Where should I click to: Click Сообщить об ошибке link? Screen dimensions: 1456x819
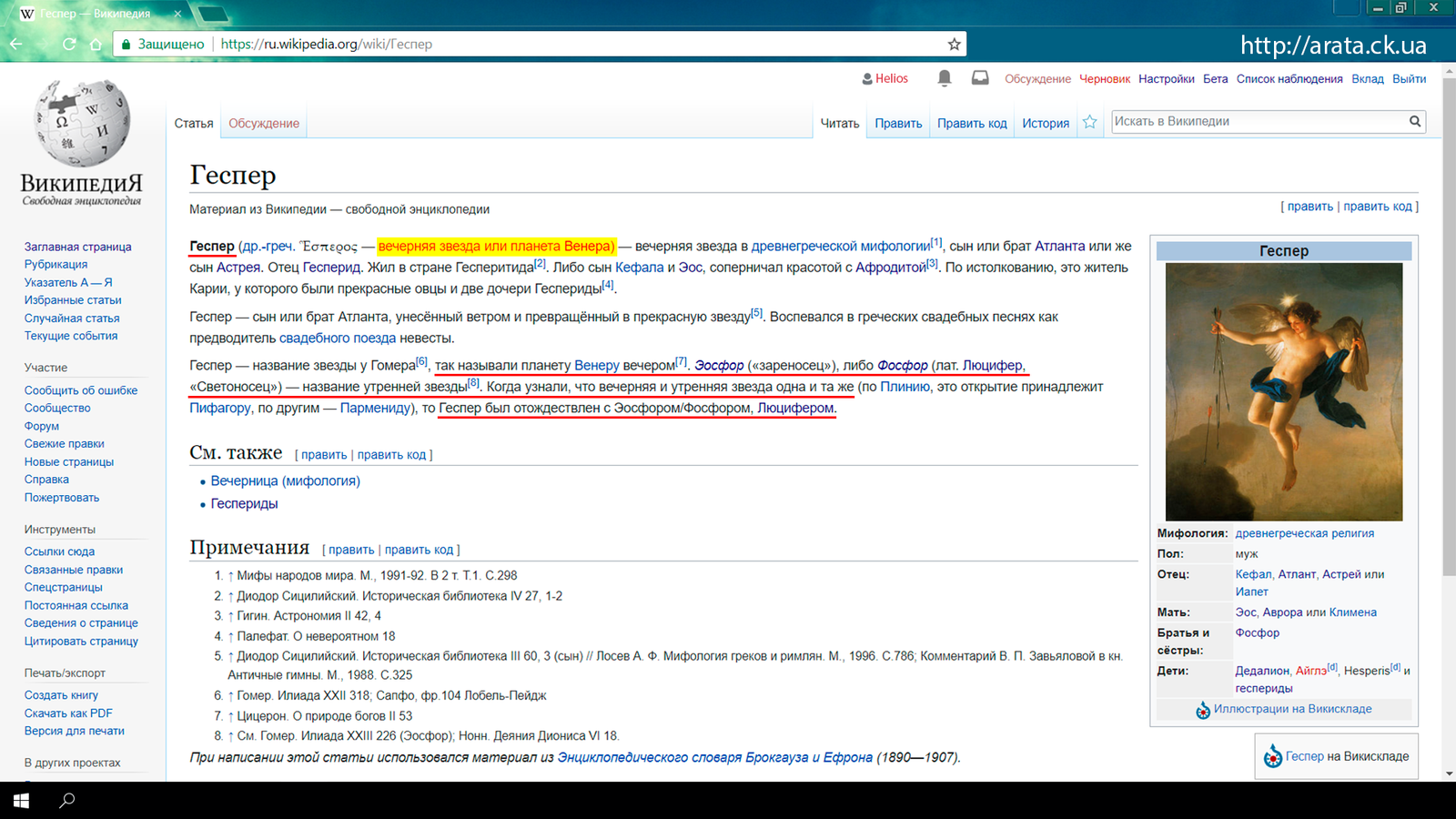tap(81, 389)
